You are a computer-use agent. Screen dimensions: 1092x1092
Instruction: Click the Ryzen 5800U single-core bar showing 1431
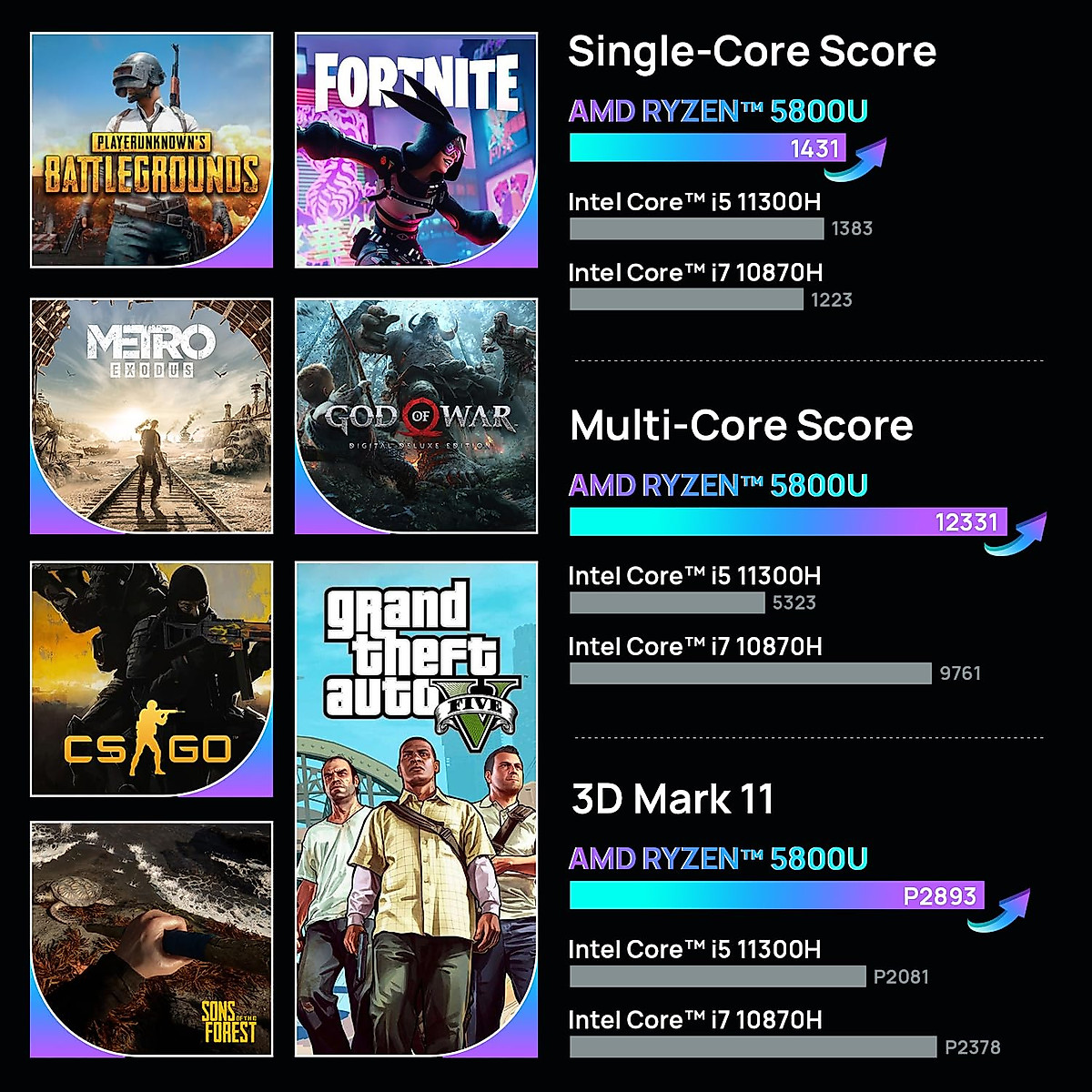point(706,147)
